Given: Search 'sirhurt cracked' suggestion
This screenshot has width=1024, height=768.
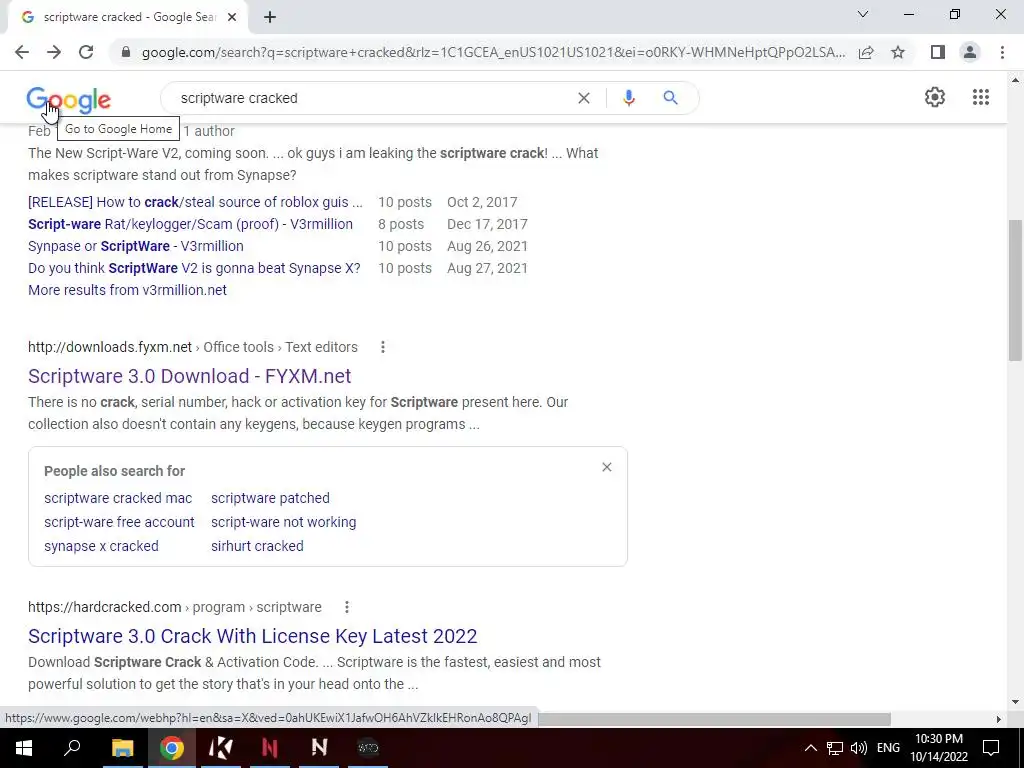Looking at the screenshot, I should click(x=257, y=546).
